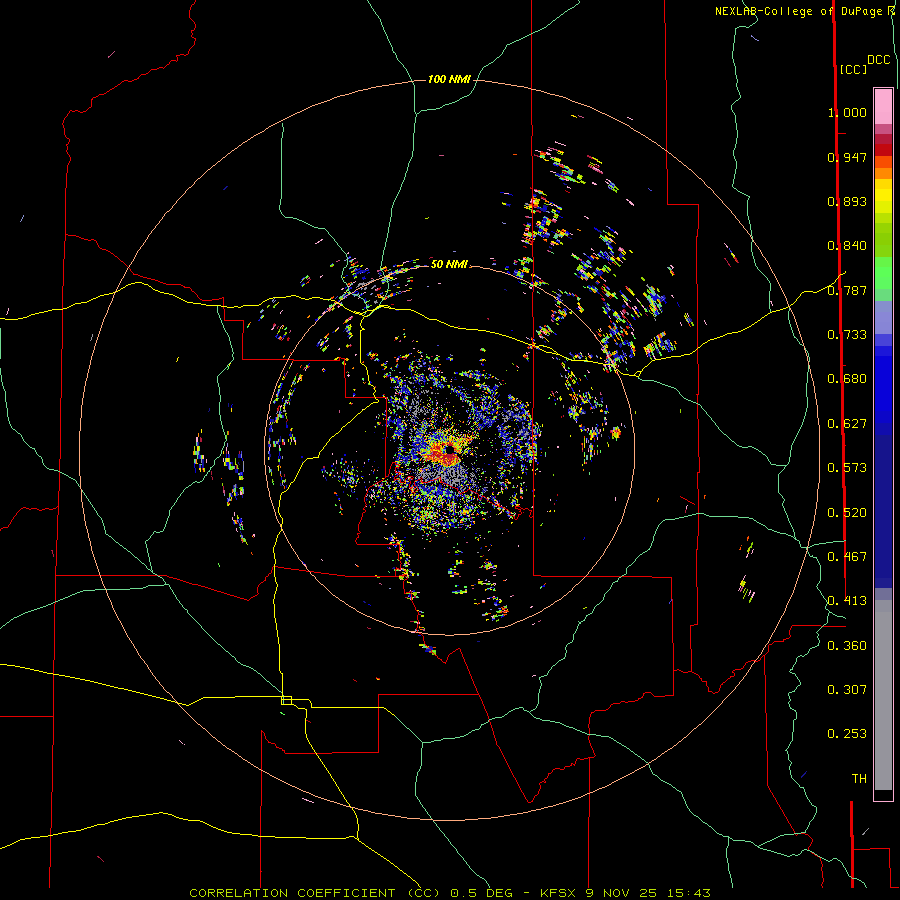Screen dimensions: 900x900
Task: Click the 0.893 scale value
Action: coord(847,201)
